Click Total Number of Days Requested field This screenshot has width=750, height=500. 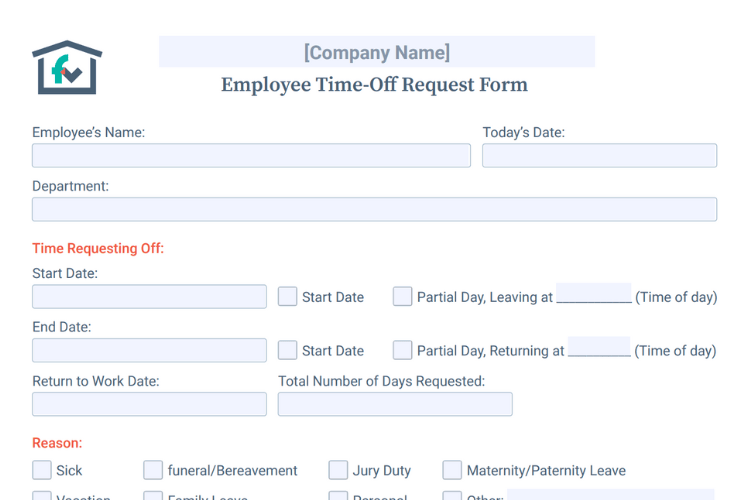point(395,404)
